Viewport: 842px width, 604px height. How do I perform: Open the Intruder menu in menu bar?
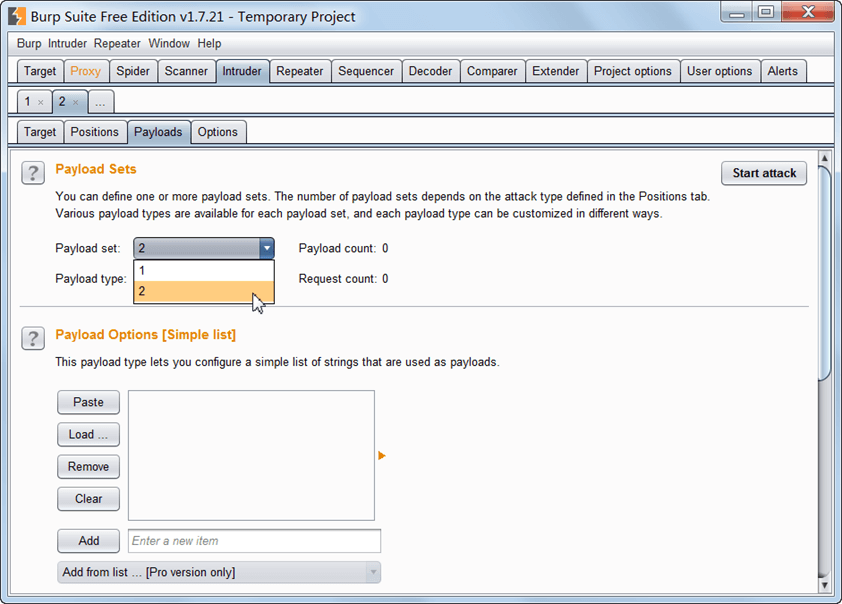67,43
